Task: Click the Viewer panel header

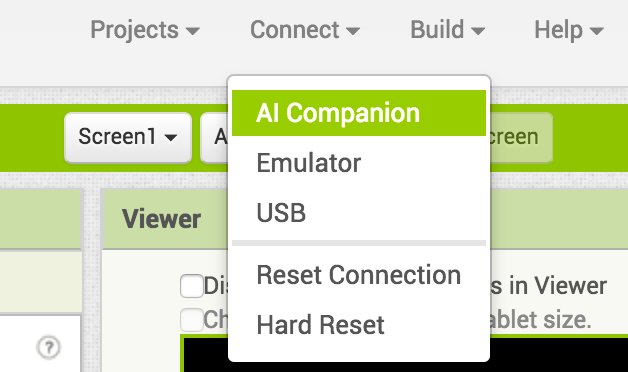Action: point(162,219)
